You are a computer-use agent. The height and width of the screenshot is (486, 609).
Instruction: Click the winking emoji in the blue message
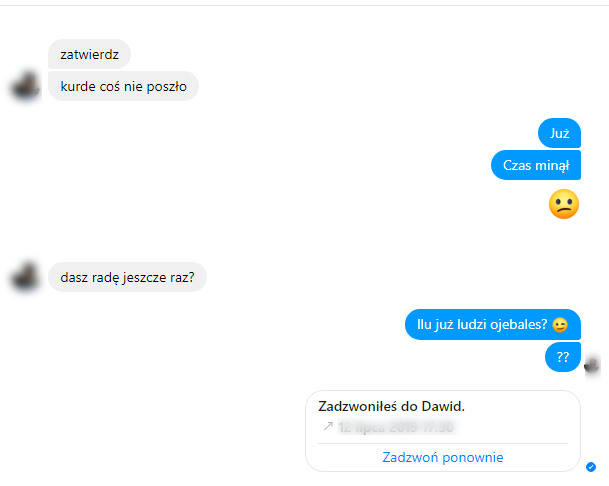[560, 325]
